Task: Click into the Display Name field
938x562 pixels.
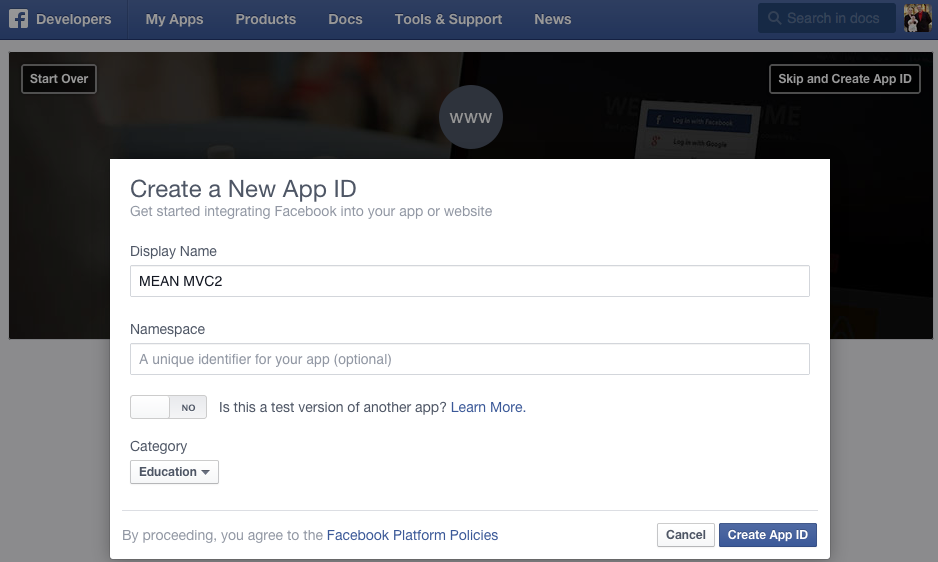Action: coord(470,281)
